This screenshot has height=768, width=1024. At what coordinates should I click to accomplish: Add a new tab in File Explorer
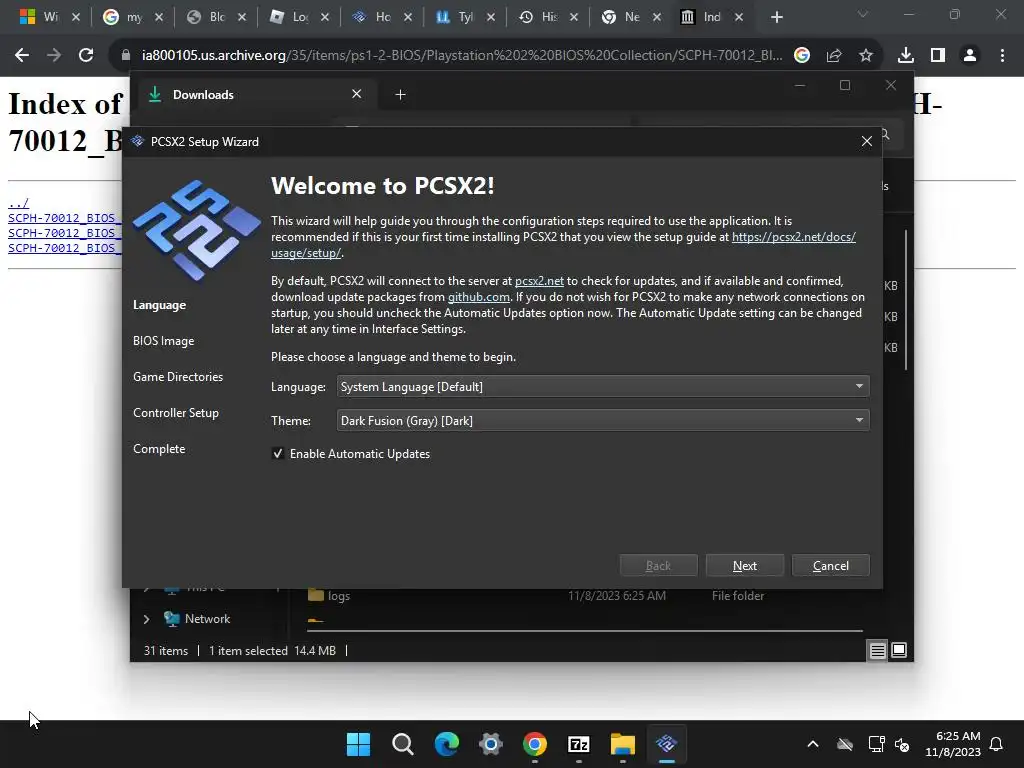click(x=400, y=95)
